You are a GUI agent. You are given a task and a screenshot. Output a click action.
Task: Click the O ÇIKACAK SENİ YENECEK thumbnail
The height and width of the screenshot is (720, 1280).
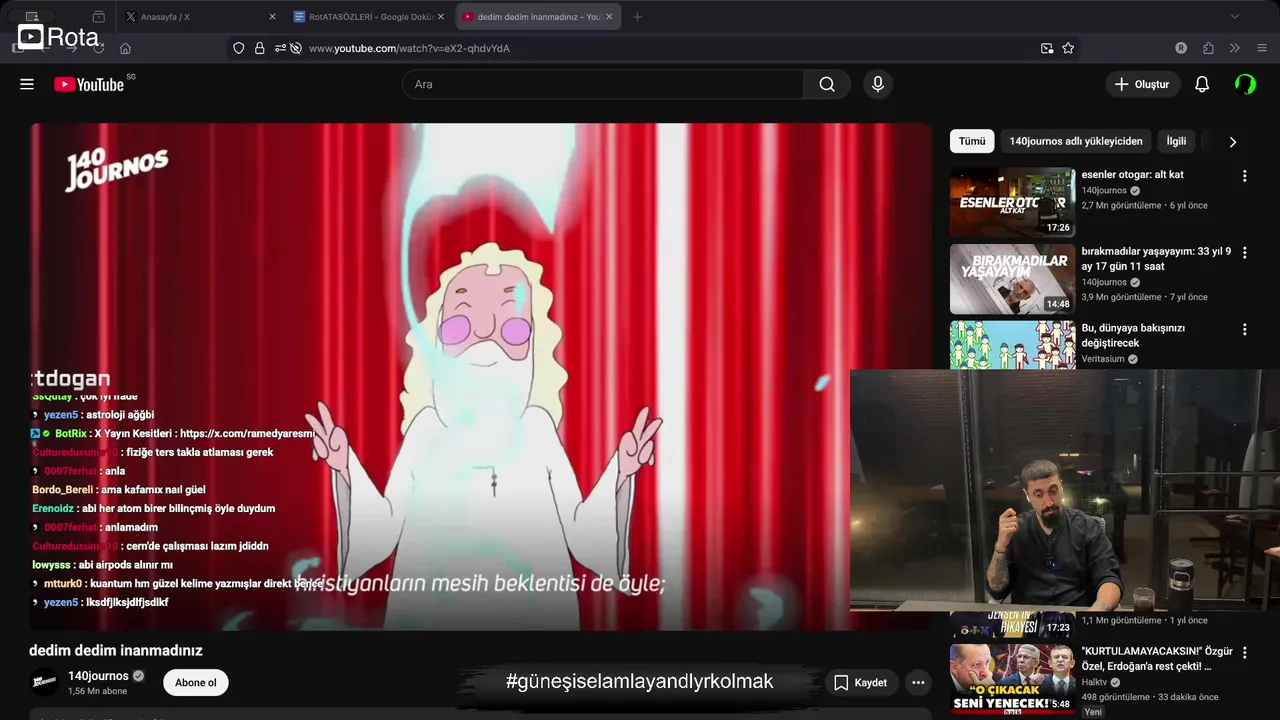1012,678
